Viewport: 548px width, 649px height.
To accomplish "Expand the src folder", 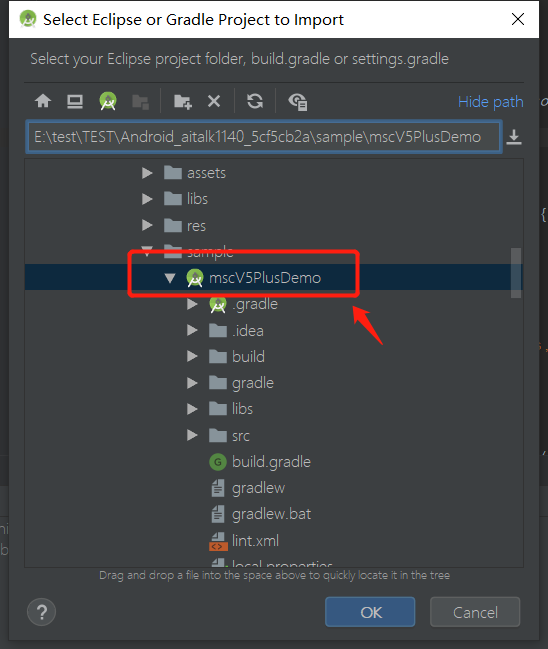I will (192, 435).
